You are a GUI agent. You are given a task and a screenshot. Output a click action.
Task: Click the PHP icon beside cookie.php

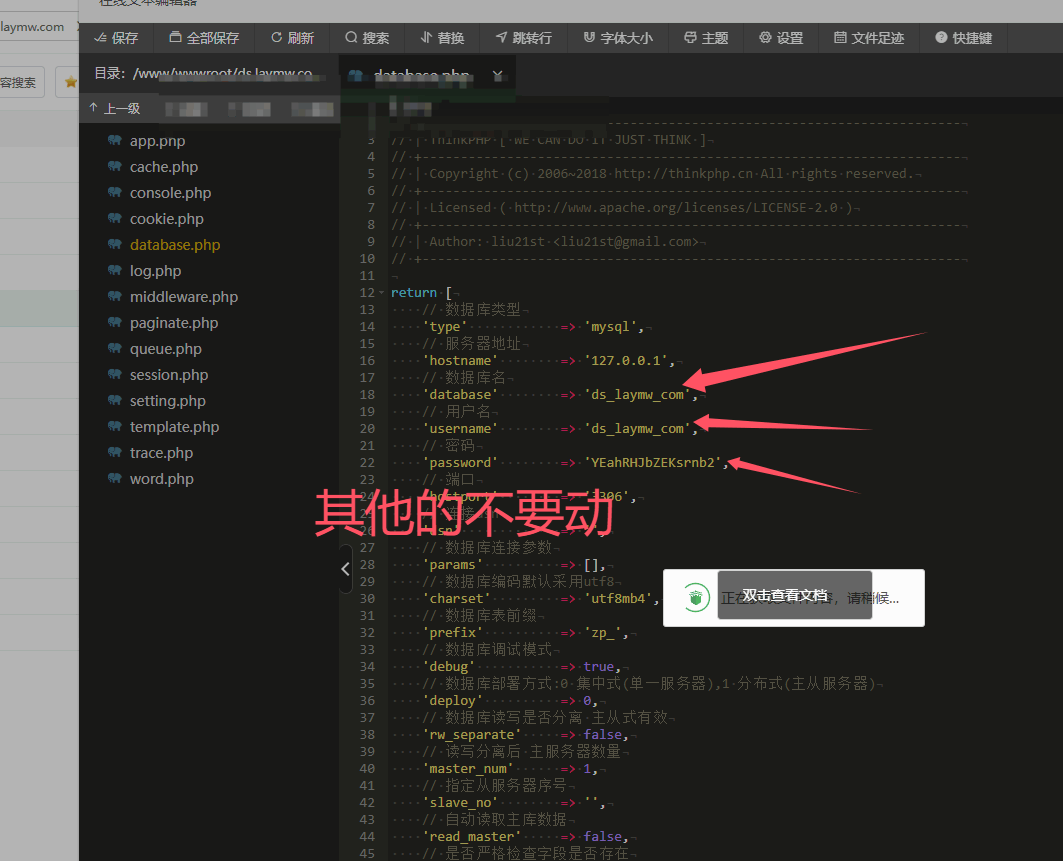[x=115, y=218]
